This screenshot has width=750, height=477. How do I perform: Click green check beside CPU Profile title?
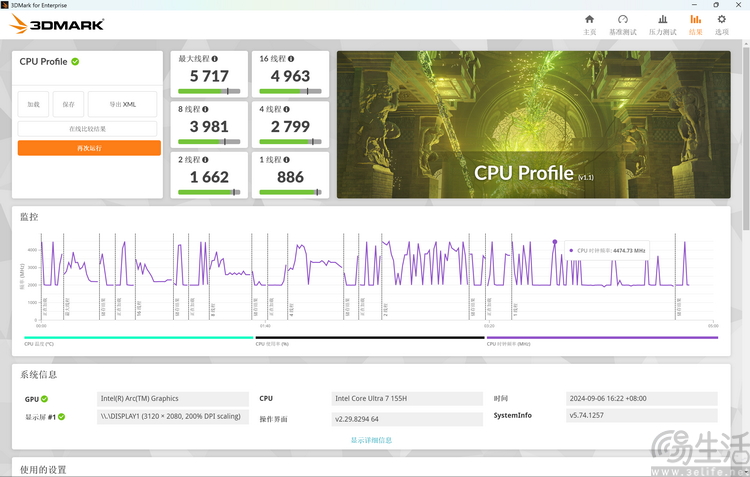click(x=75, y=62)
